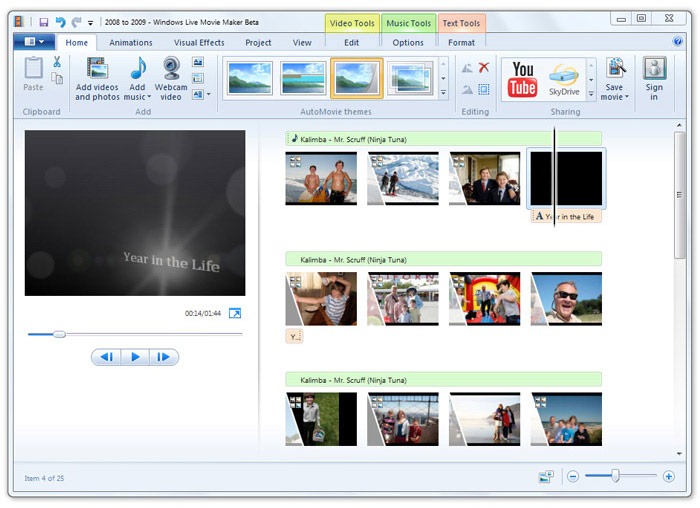Open the View tab

coord(302,42)
